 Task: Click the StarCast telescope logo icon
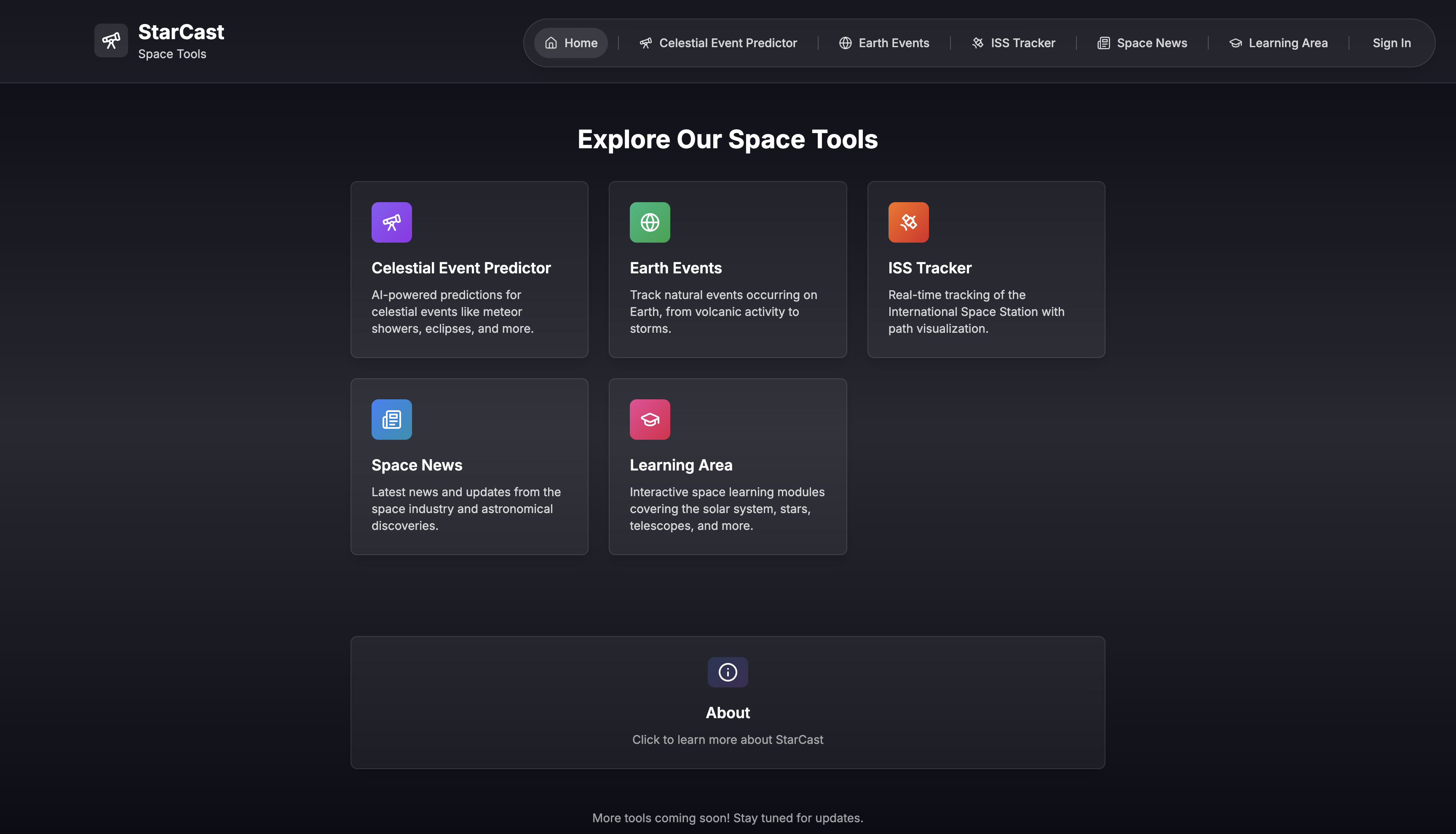[111, 41]
